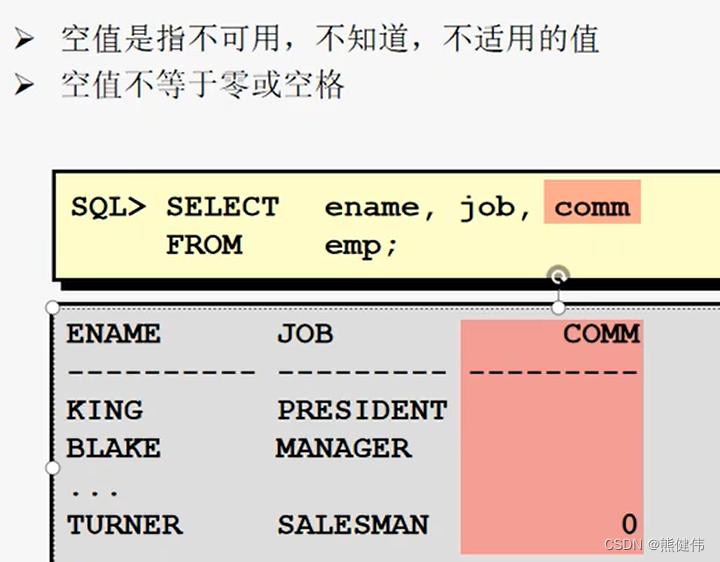Click the BLAKE employee name

[x=113, y=449]
